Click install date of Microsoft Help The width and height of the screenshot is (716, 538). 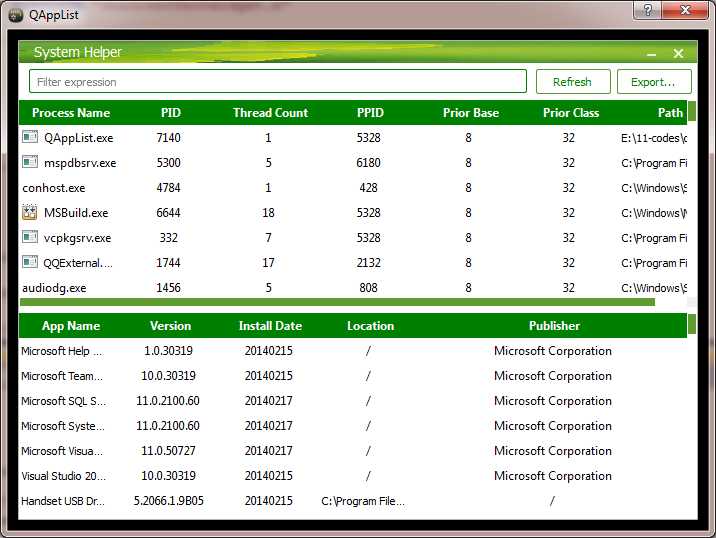point(268,351)
